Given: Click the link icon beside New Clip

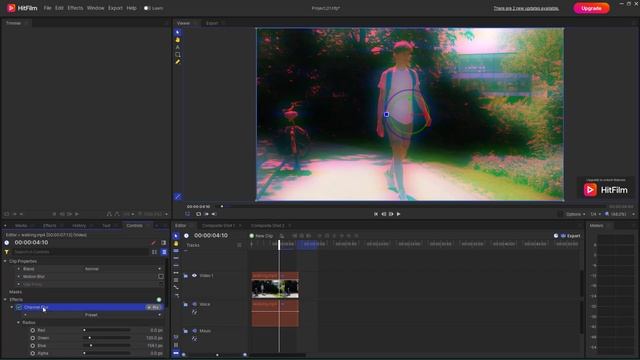Looking at the screenshot, I should click(282, 236).
